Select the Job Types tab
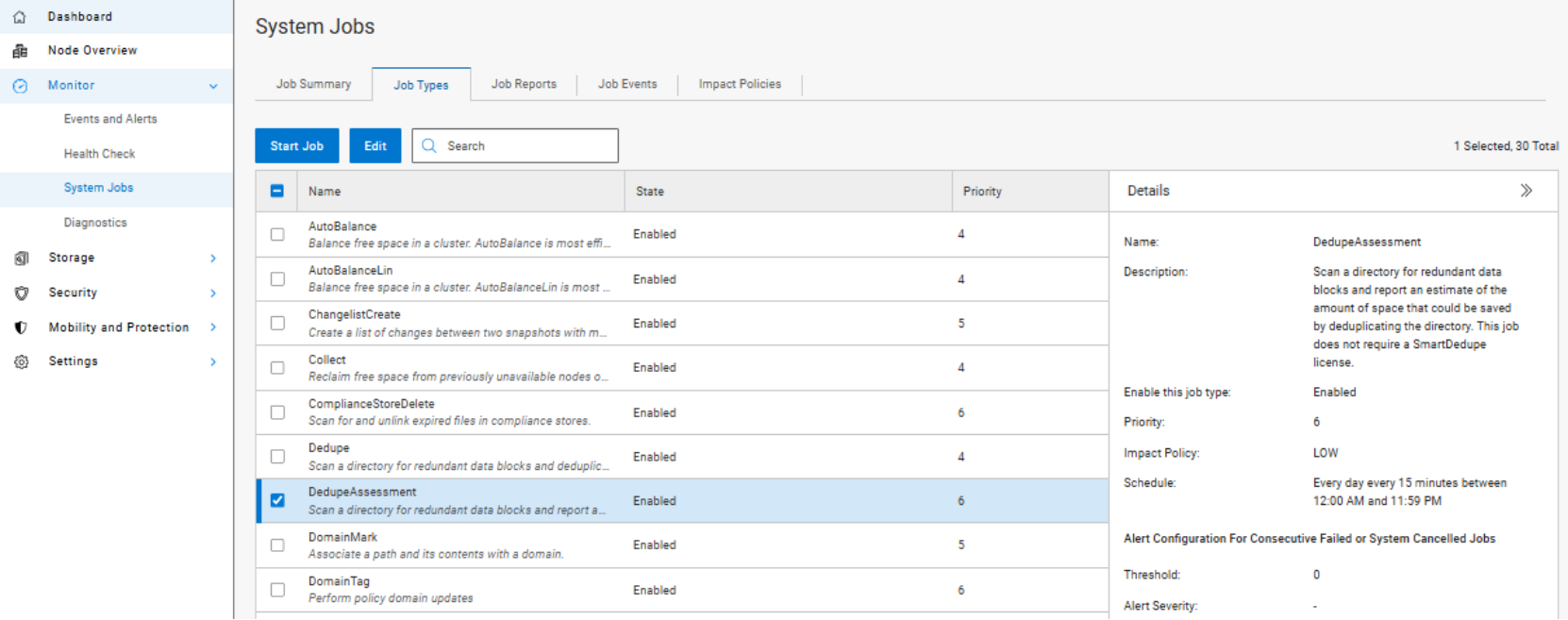This screenshot has height=620, width=1568. (421, 85)
